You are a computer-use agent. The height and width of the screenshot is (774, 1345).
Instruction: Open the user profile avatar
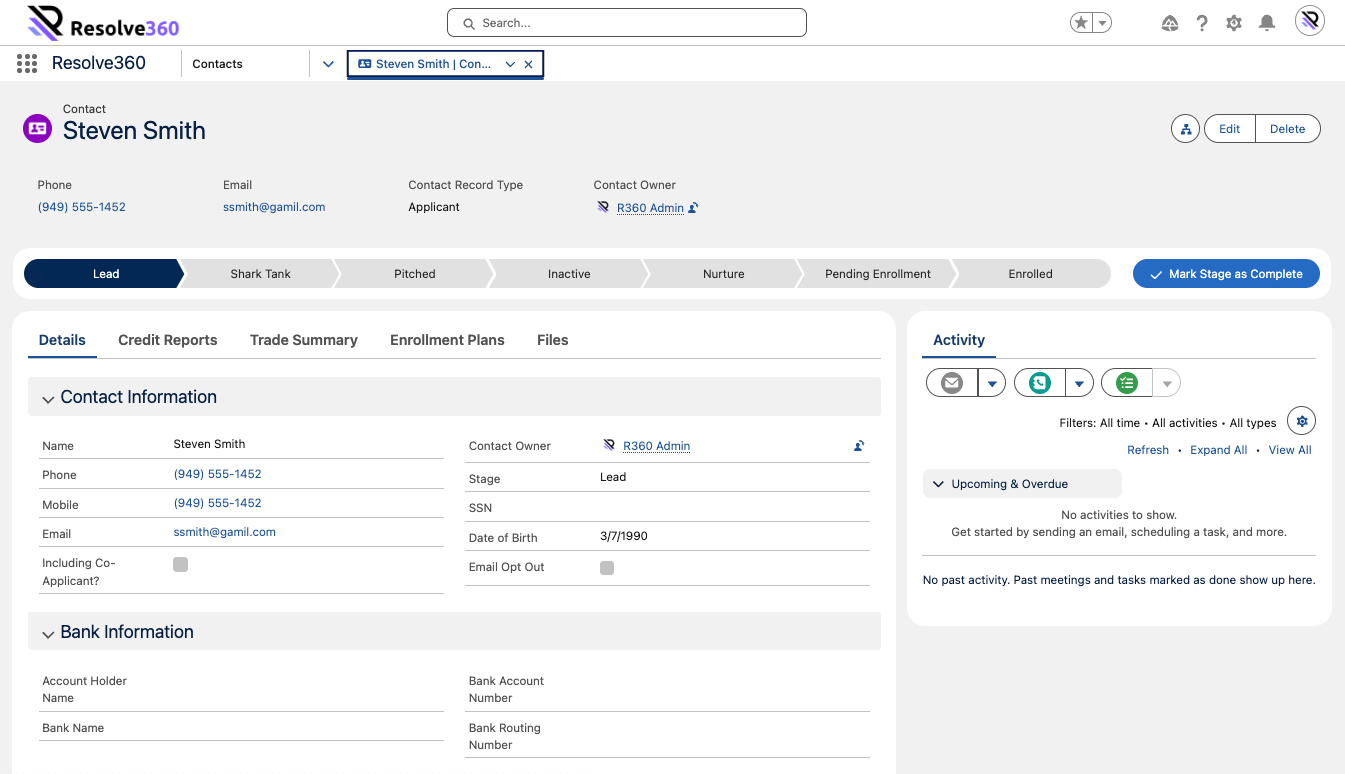tap(1310, 21)
